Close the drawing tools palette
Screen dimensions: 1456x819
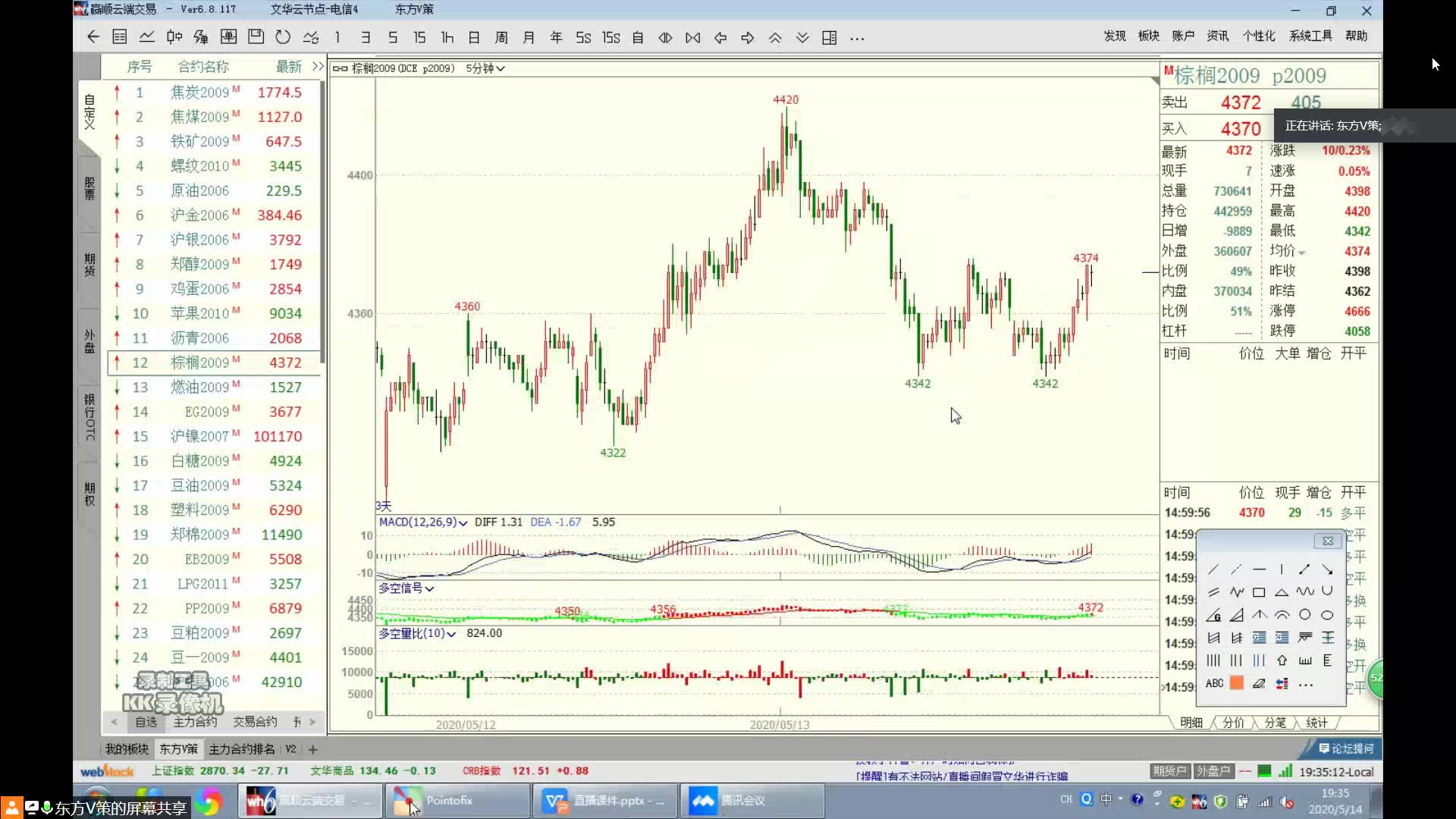(1328, 541)
